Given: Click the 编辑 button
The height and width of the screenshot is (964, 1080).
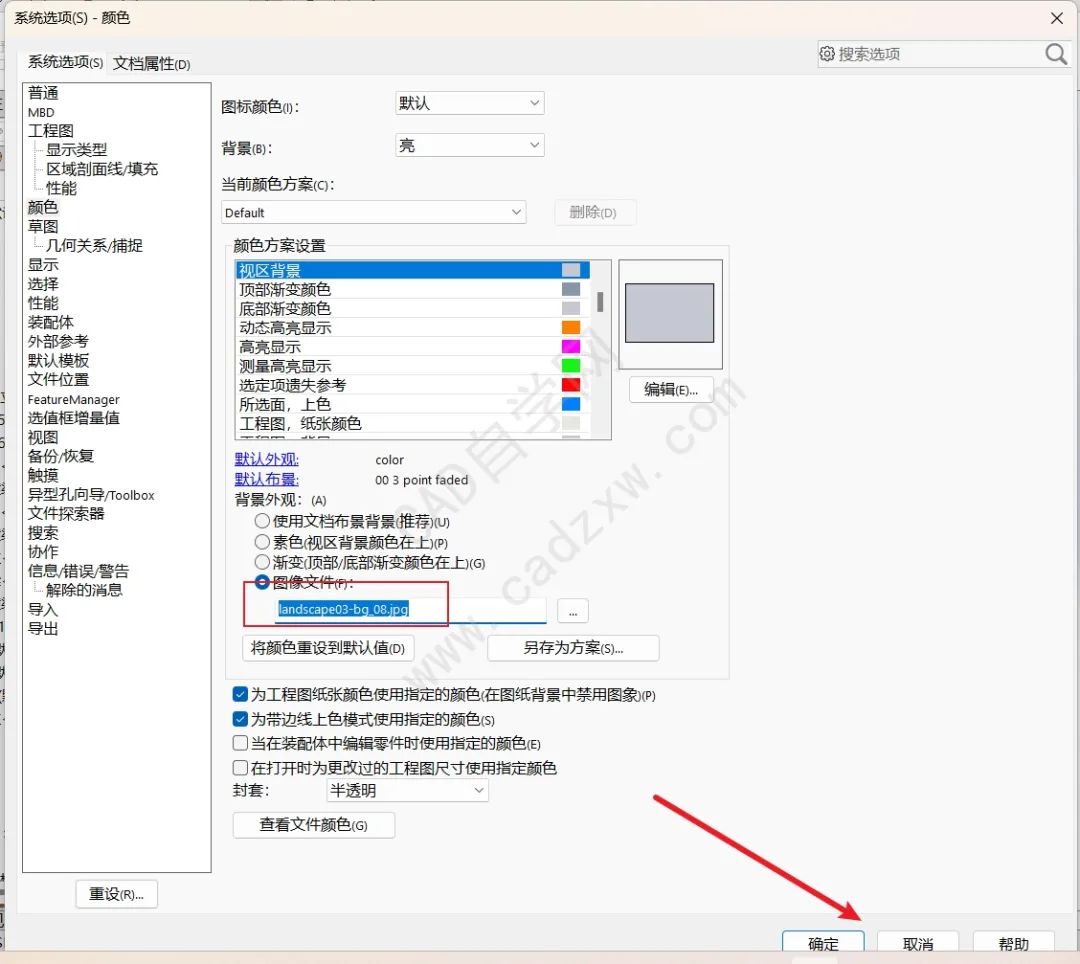Looking at the screenshot, I should 669,390.
